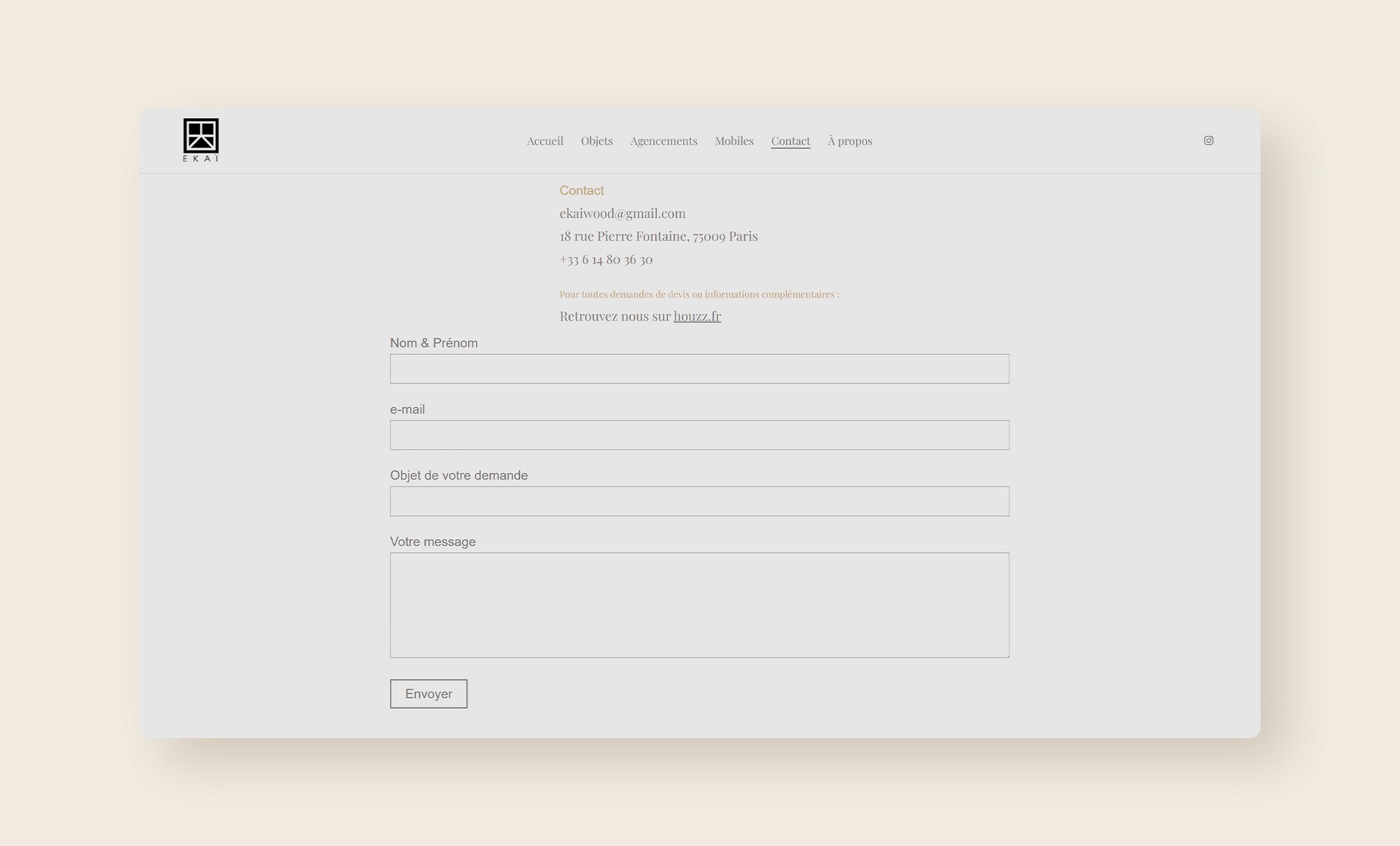Open the À propos page
Viewport: 1400px width, 846px height.
(850, 141)
